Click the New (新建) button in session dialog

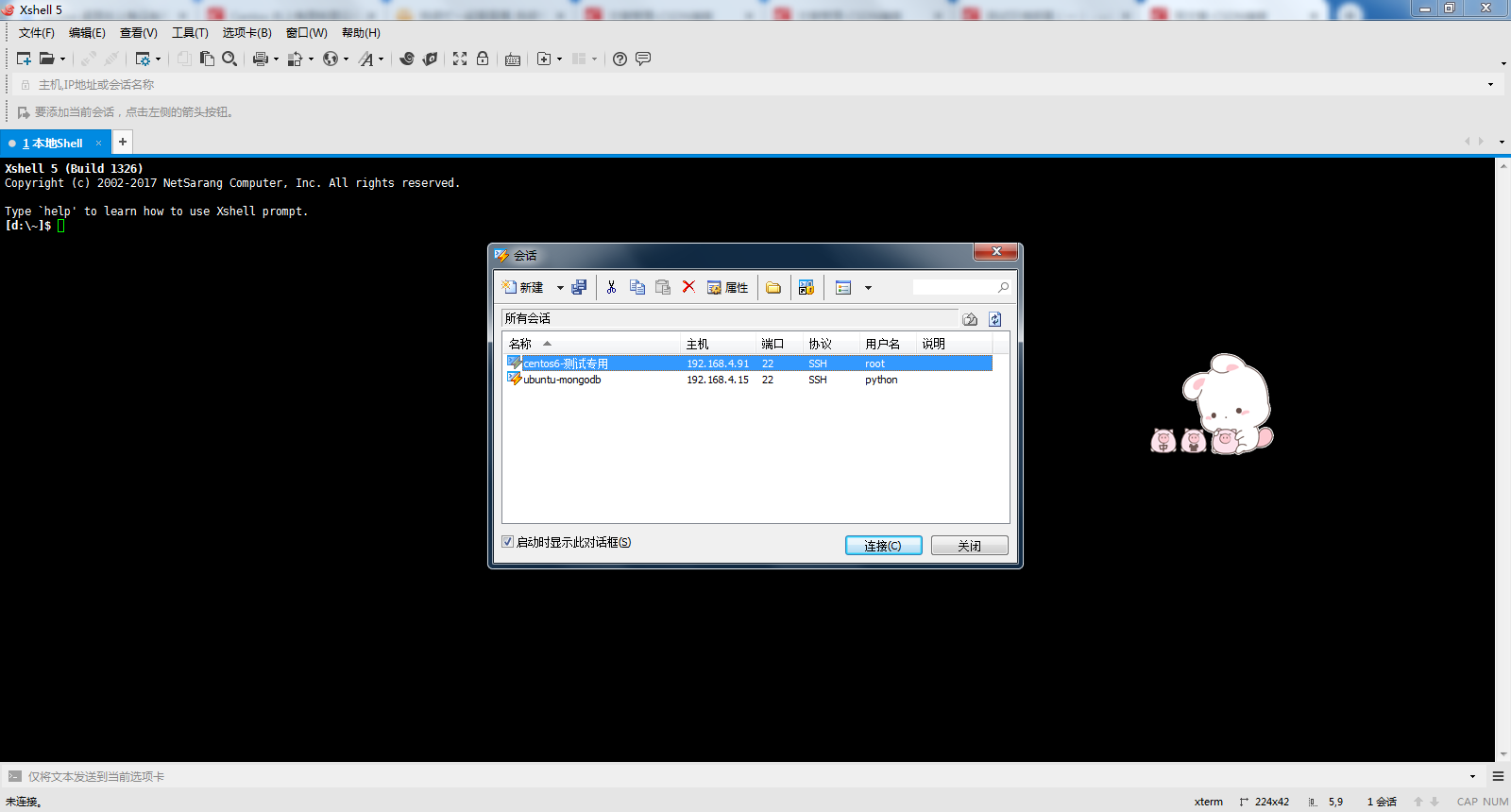(523, 287)
